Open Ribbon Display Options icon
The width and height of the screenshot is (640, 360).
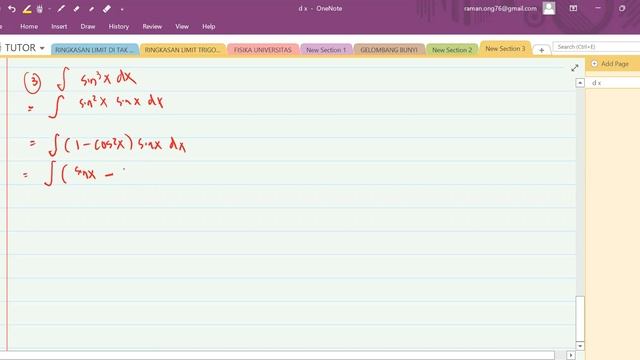tap(573, 8)
